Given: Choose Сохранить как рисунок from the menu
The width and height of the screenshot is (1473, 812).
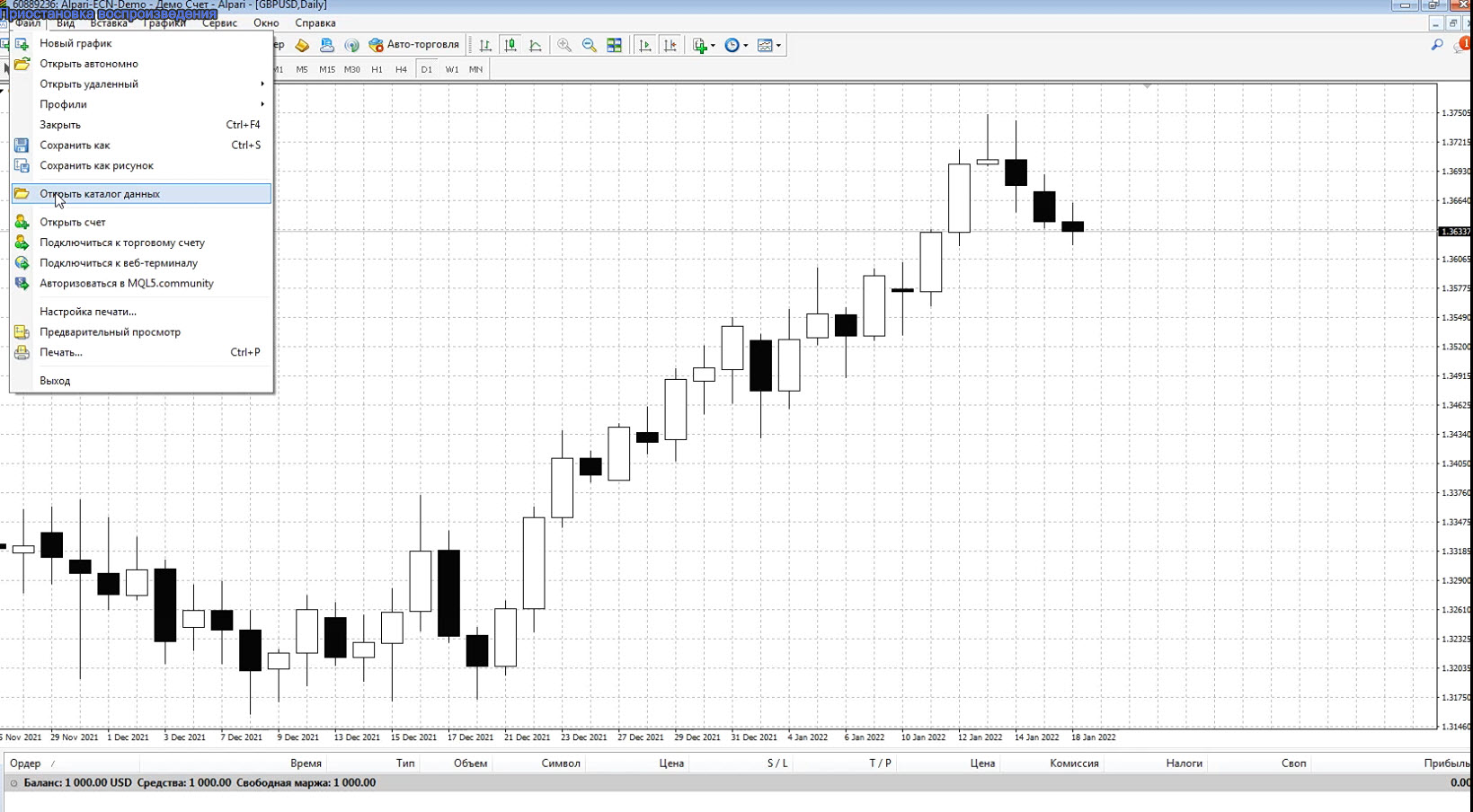Looking at the screenshot, I should tap(96, 165).
